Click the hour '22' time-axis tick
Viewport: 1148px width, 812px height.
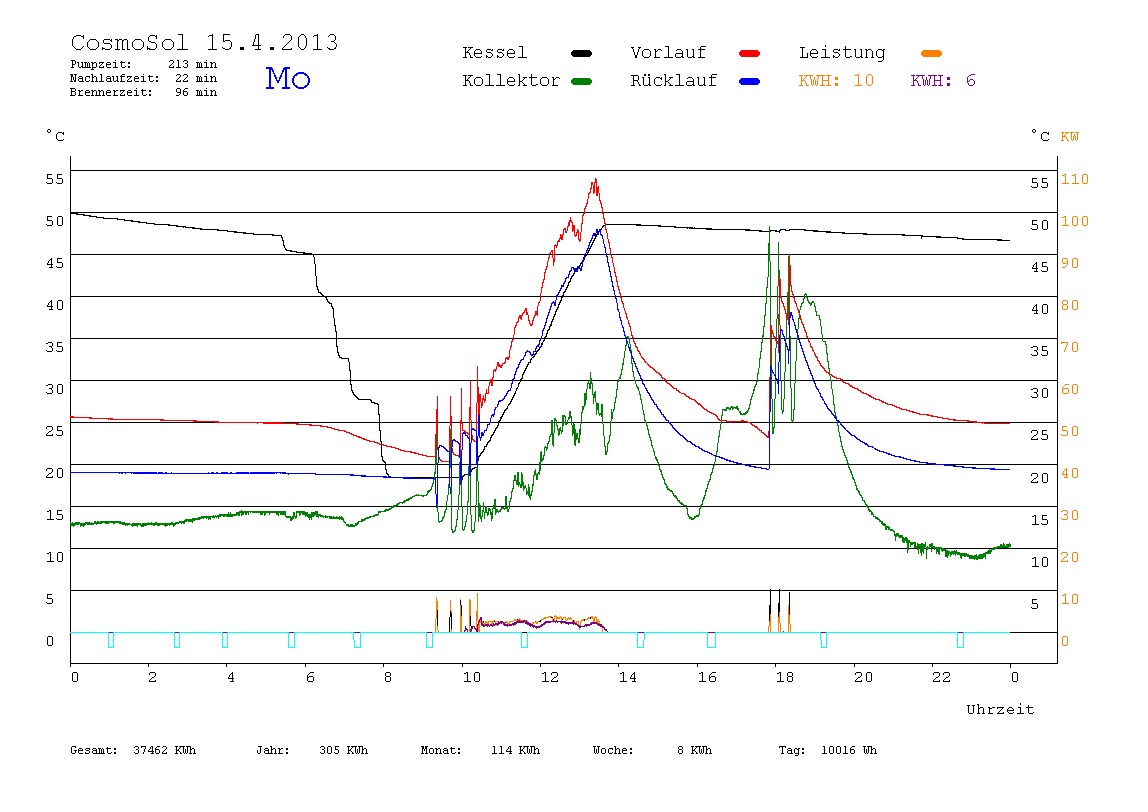[x=942, y=677]
